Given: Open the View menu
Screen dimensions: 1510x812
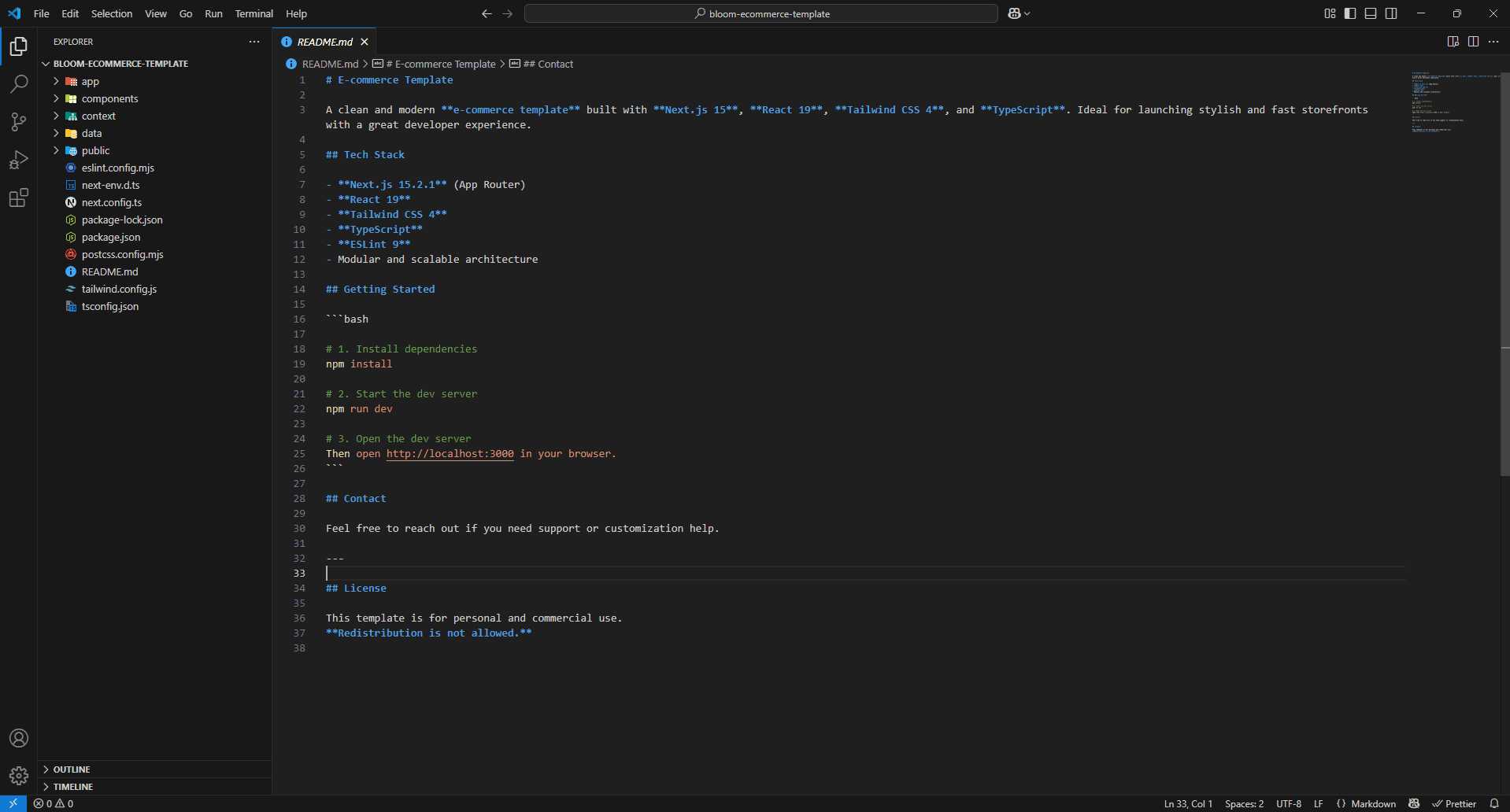Looking at the screenshot, I should pos(156,13).
